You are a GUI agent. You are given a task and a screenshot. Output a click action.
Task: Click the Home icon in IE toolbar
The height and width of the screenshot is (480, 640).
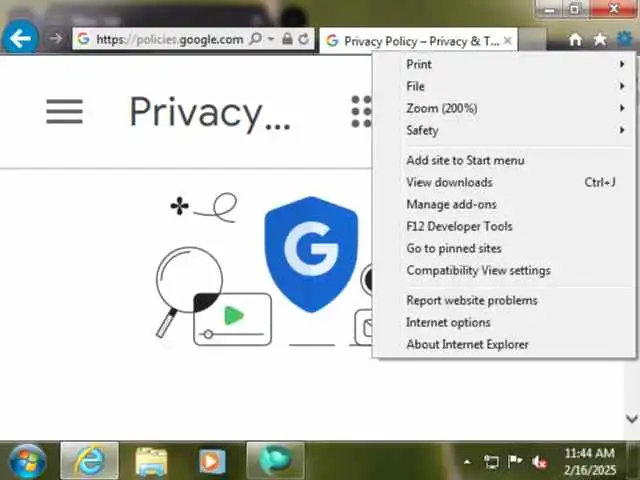point(576,40)
